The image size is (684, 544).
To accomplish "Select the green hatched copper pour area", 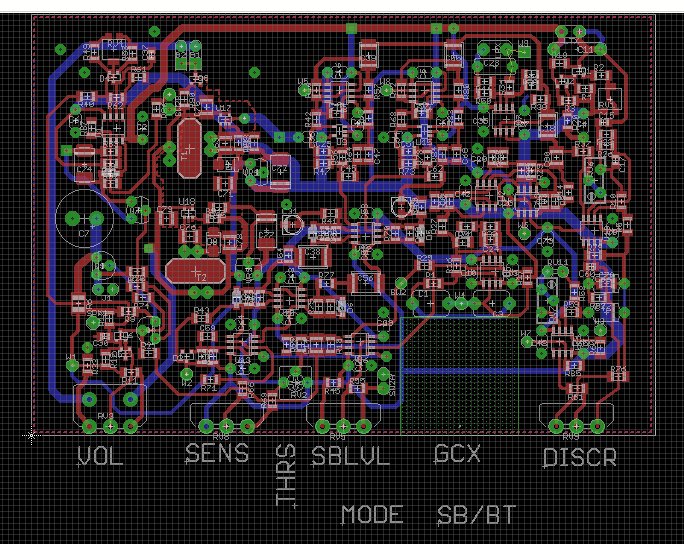I will pyautogui.click(x=459, y=376).
